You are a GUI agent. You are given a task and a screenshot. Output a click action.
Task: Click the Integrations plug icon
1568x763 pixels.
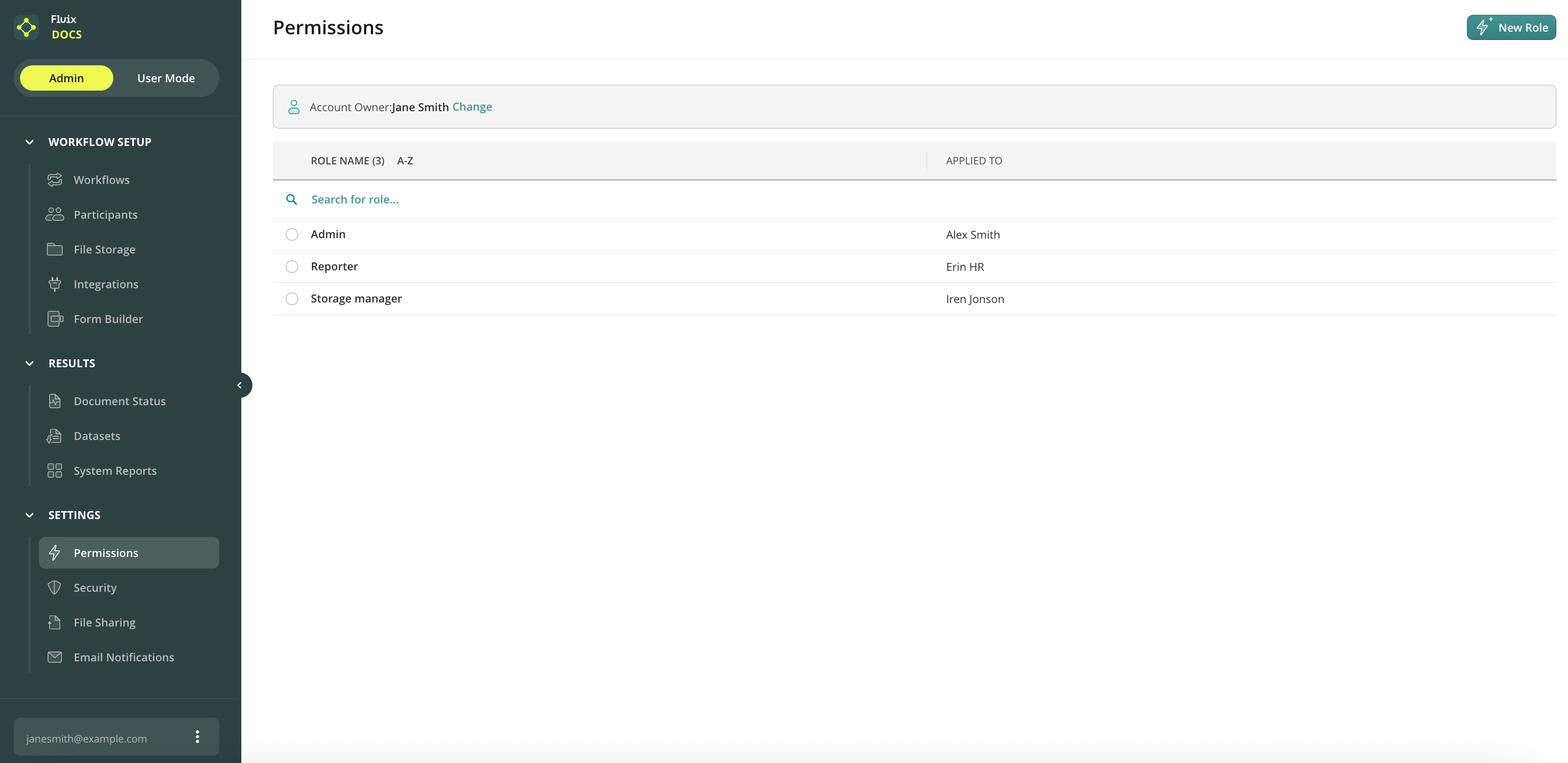pyautogui.click(x=55, y=284)
